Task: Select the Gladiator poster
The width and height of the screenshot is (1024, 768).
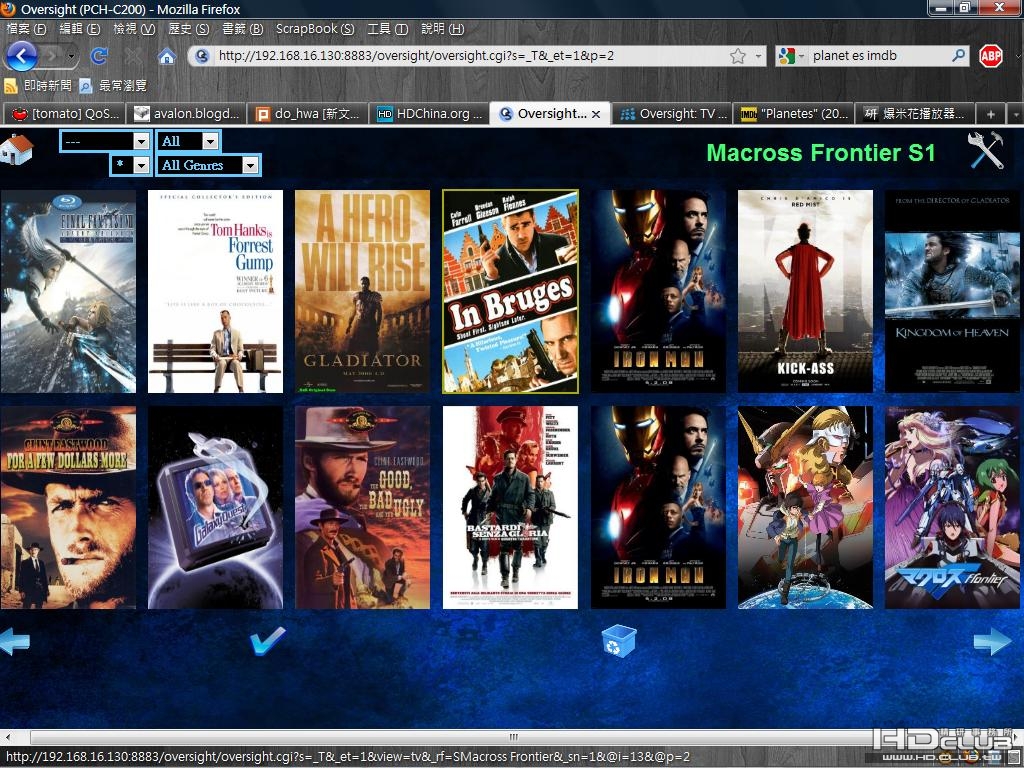Action: [x=362, y=291]
